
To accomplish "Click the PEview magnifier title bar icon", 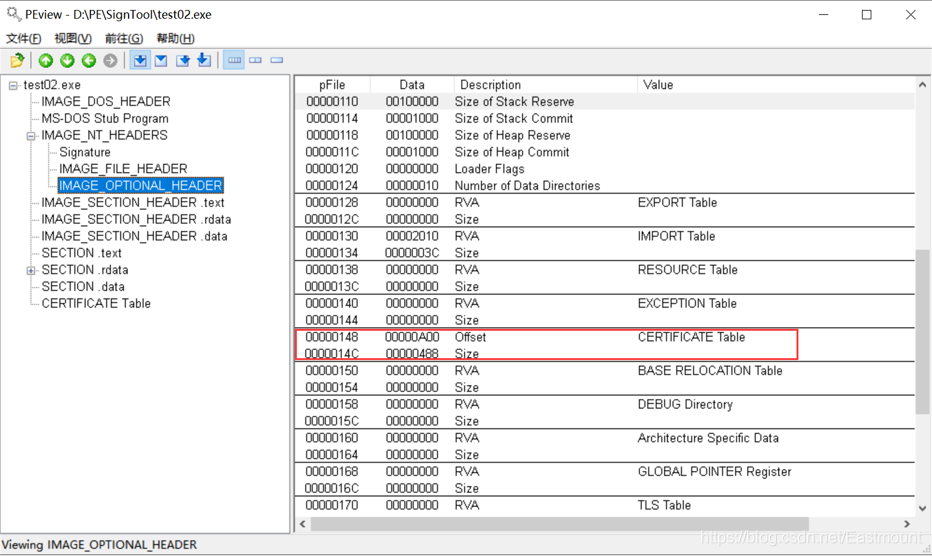I will 13,13.
